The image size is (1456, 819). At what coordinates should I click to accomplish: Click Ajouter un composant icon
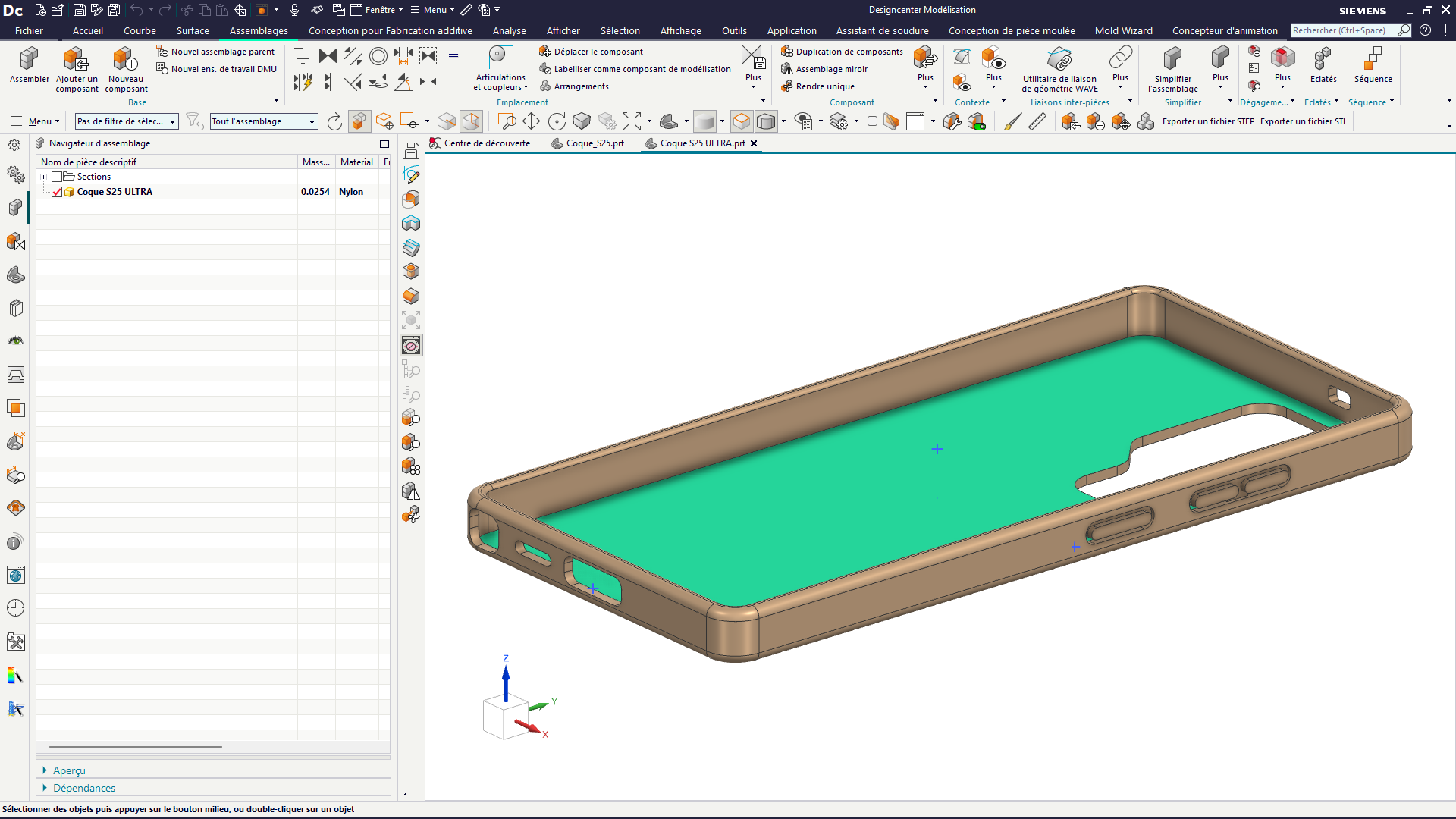point(77,69)
